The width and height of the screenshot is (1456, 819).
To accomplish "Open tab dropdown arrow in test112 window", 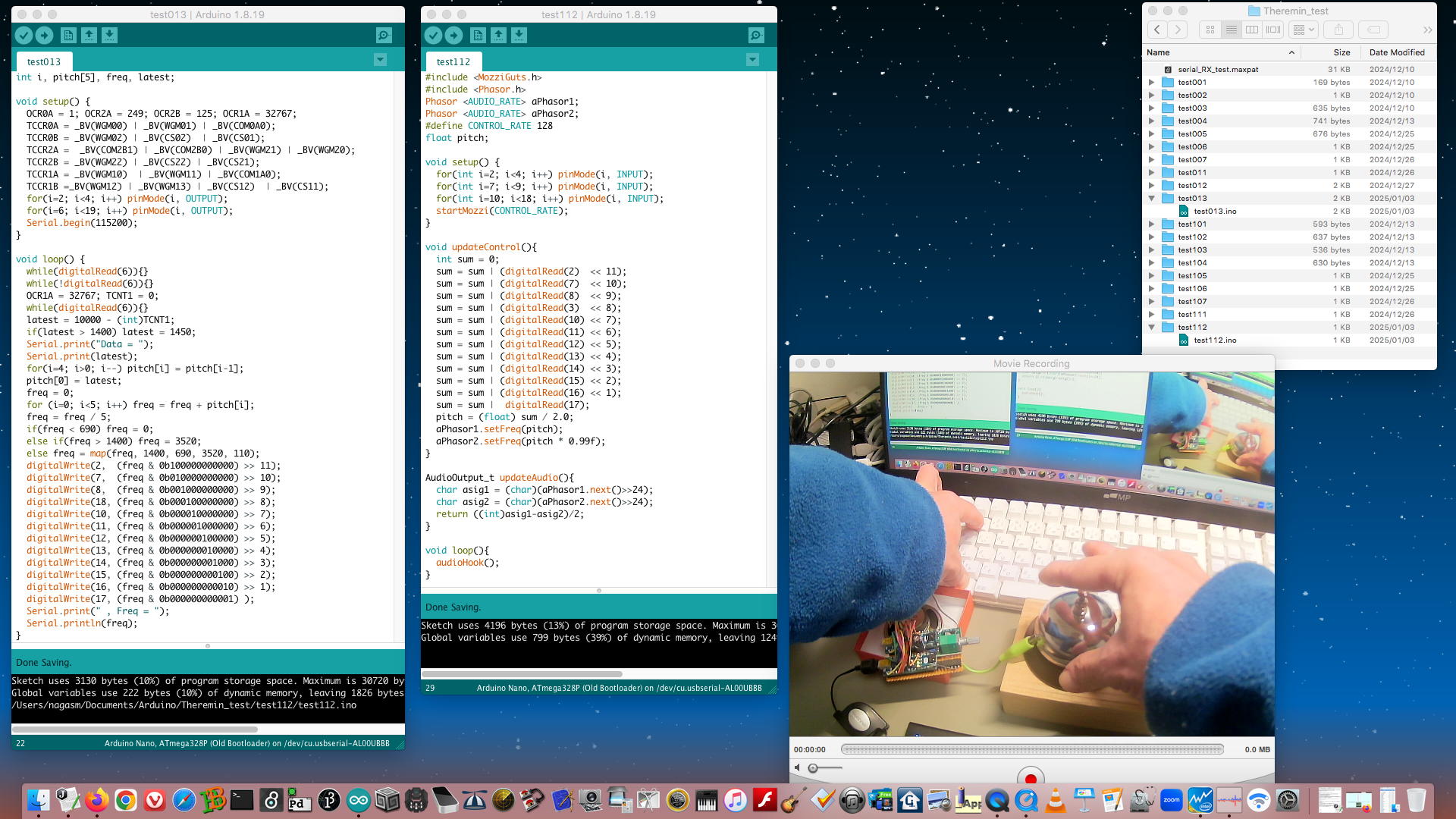I will tap(752, 59).
